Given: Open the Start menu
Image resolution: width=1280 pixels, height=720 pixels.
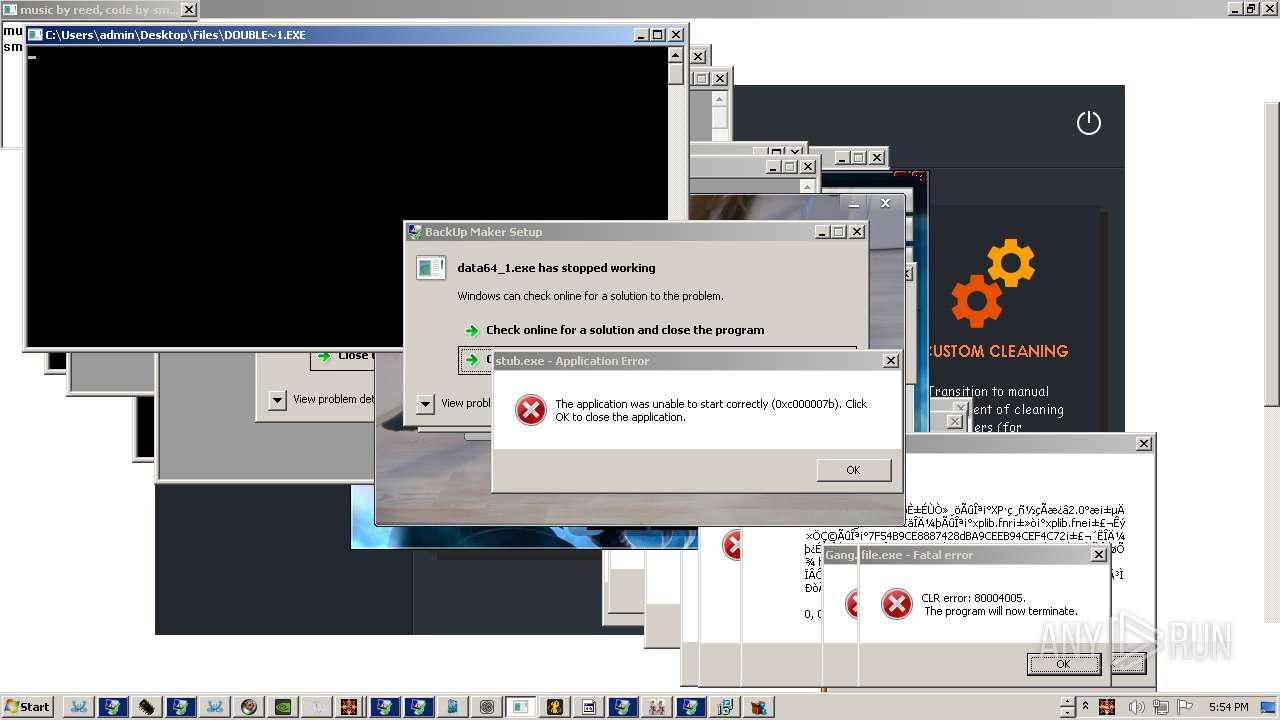Looking at the screenshot, I should pos(27,707).
